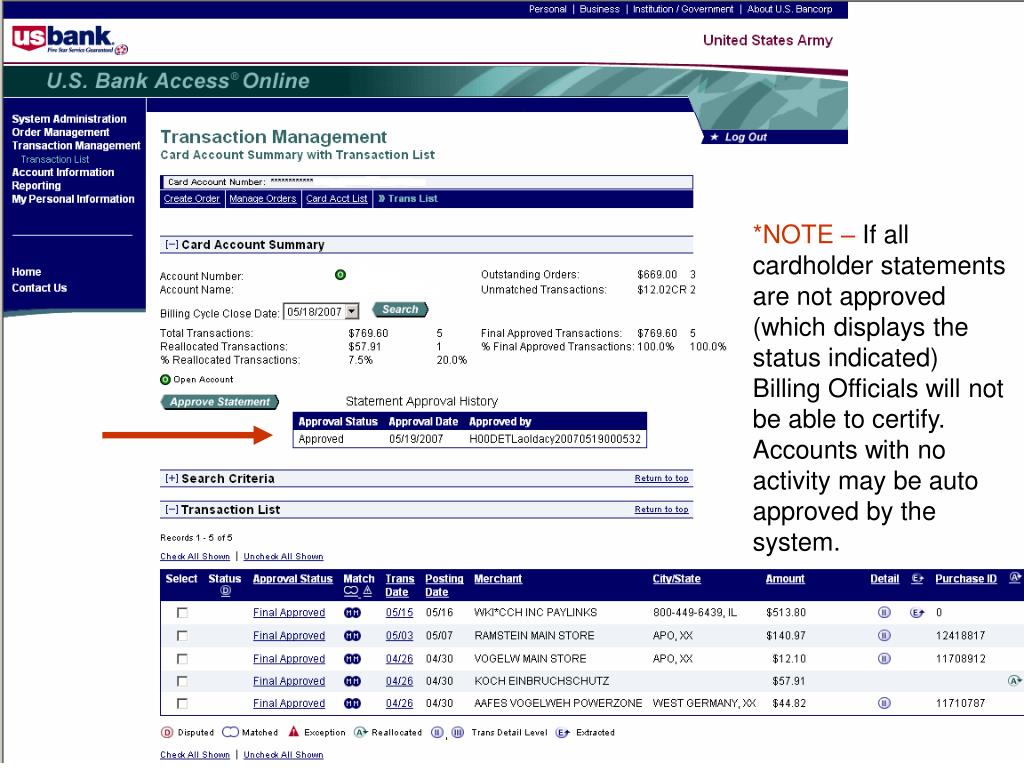Select checkbox for RAMSTEIN MAIN STORE transaction
1024x768 pixels.
click(182, 635)
